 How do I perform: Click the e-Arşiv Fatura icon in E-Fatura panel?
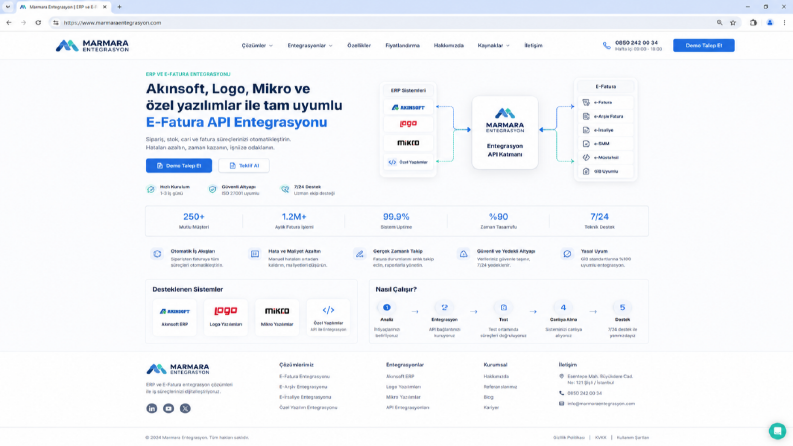pyautogui.click(x=586, y=116)
